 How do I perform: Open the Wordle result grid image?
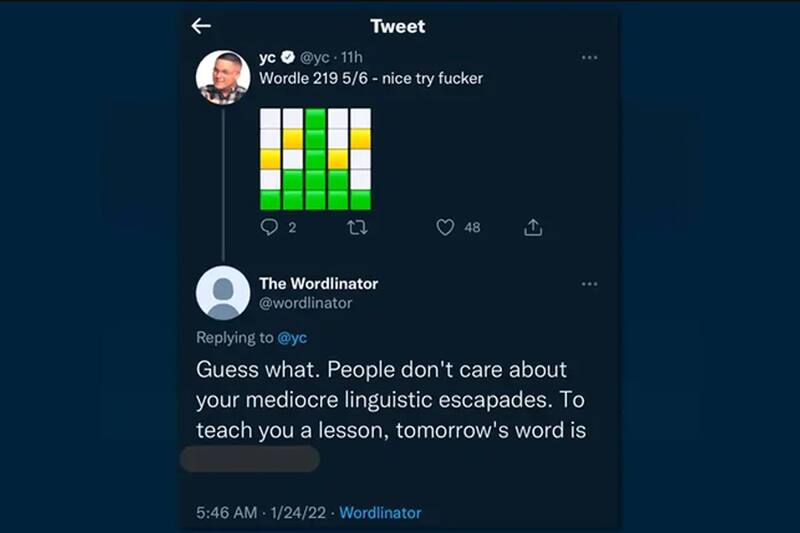pyautogui.click(x=315, y=158)
